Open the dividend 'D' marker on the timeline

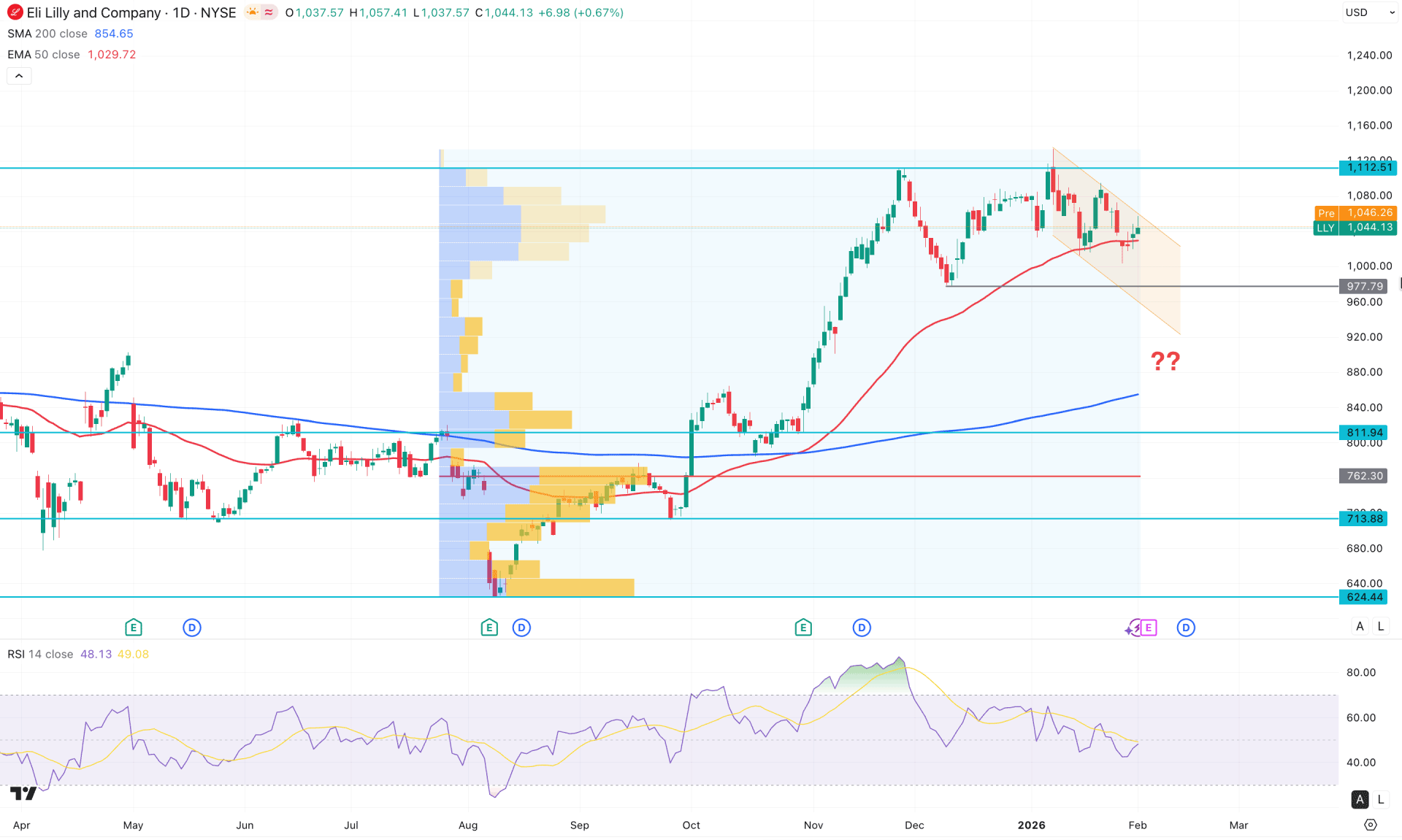coord(192,627)
